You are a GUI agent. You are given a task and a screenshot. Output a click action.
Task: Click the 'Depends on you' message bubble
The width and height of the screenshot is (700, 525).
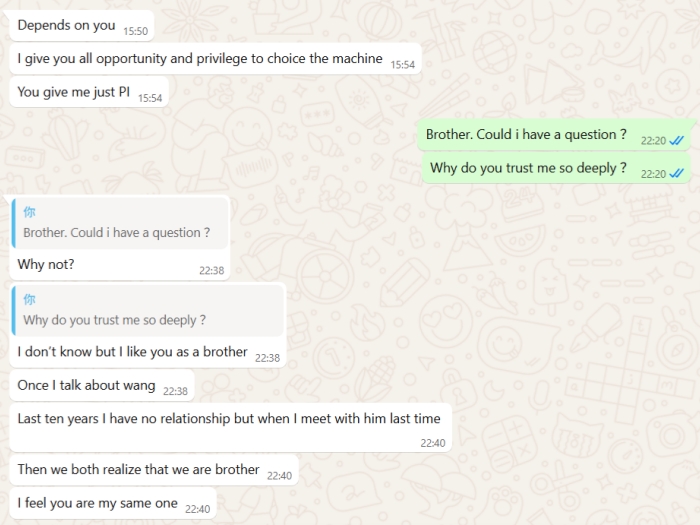[x=81, y=26]
